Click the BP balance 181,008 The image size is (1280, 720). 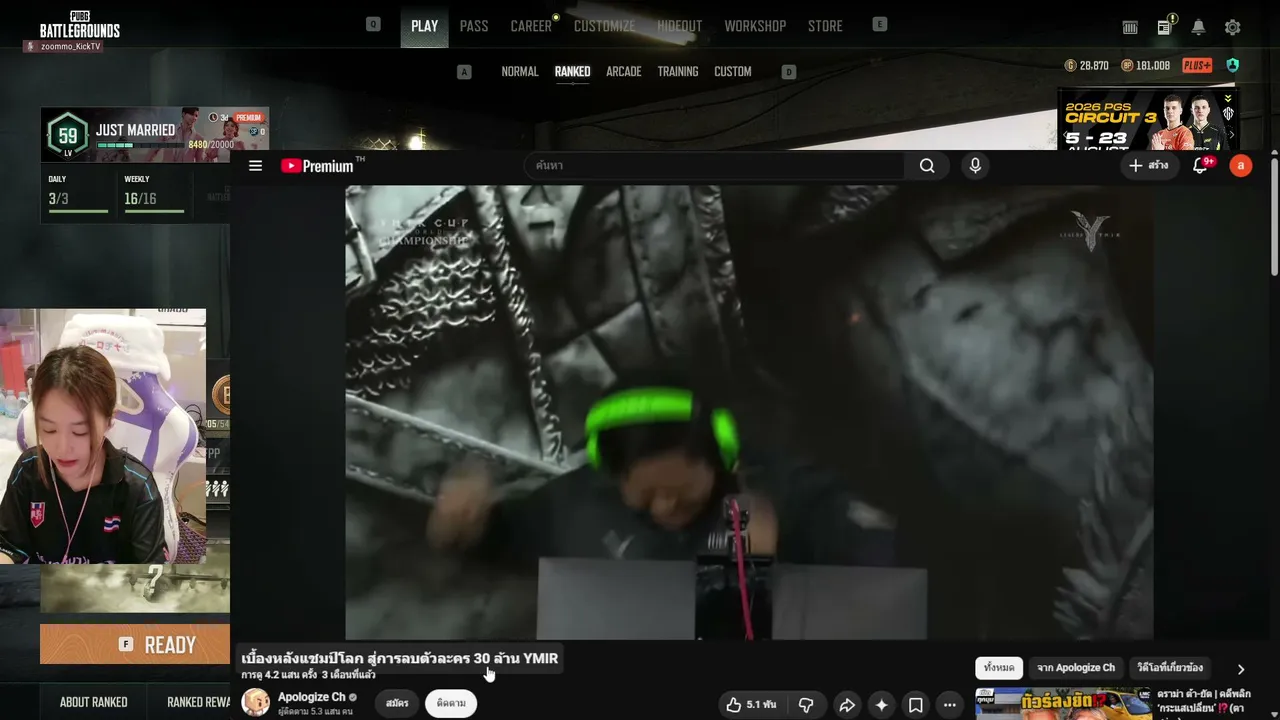click(1146, 66)
